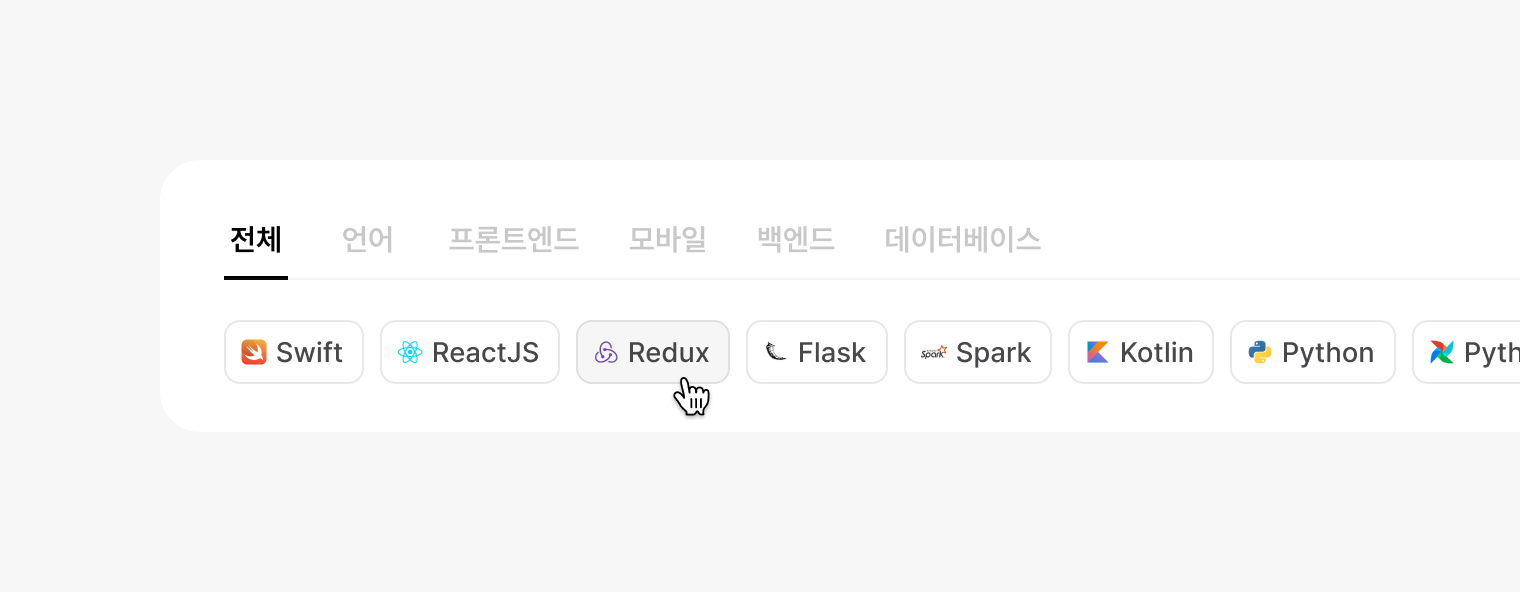Select the Spark text label
This screenshot has width=1520, height=592.
[x=994, y=352]
